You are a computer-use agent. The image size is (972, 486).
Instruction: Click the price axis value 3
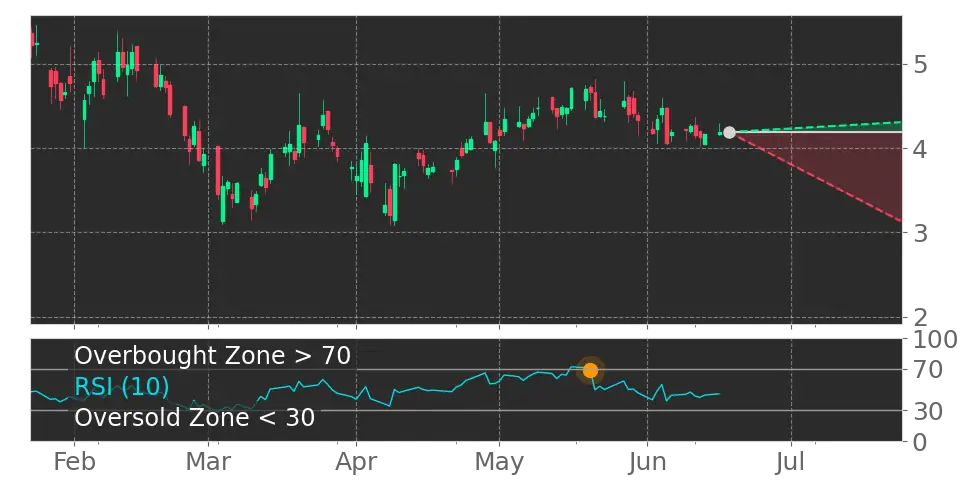(x=921, y=233)
